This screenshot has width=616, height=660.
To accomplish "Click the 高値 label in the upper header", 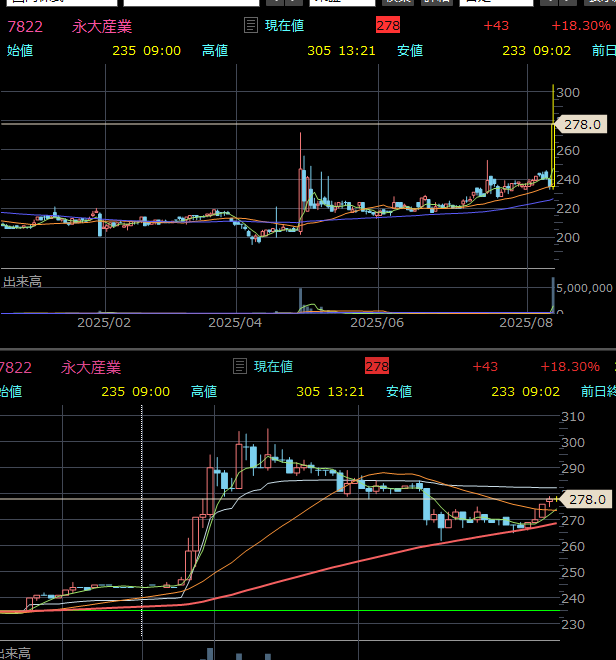I will [215, 51].
